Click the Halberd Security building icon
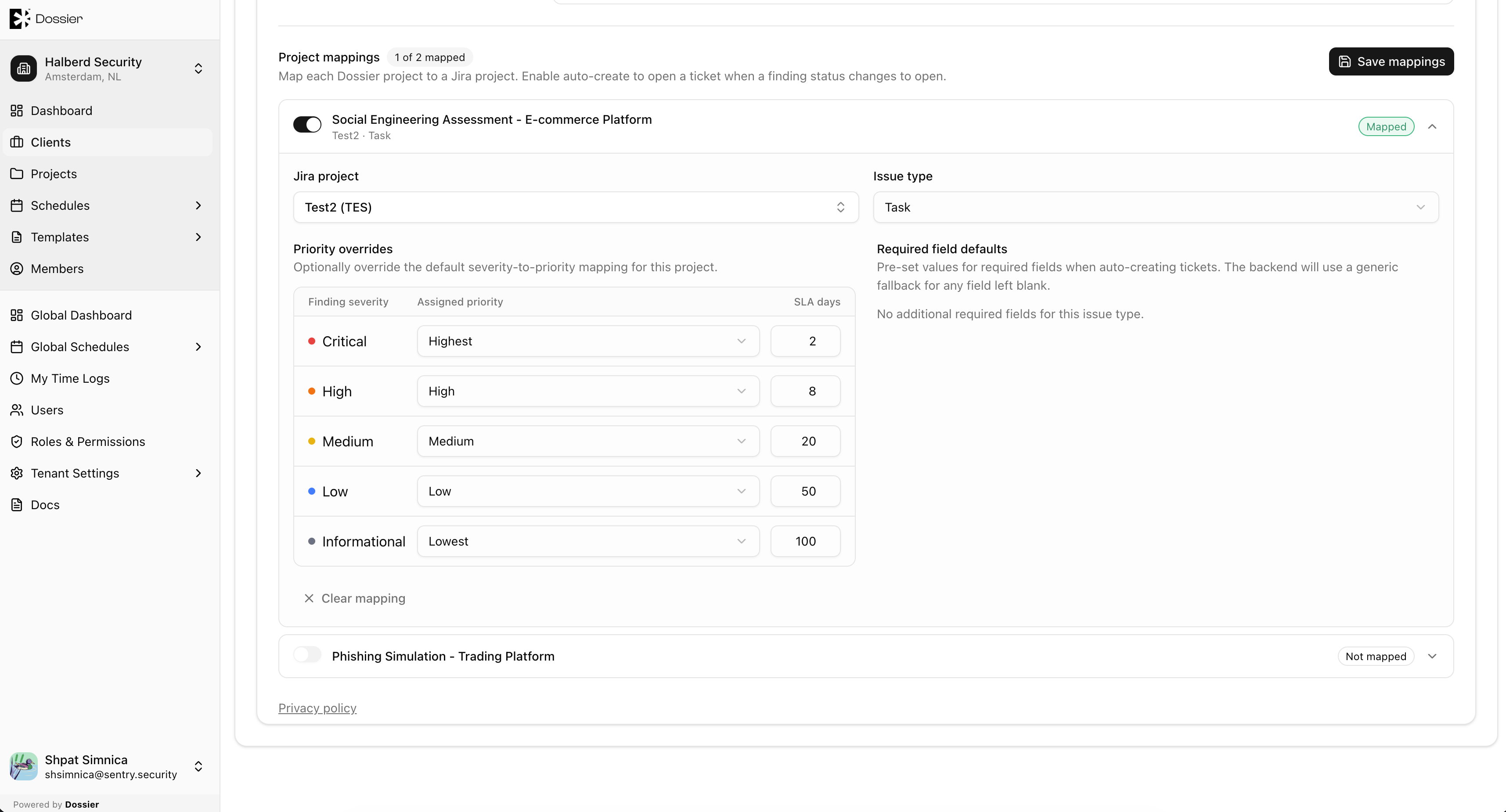Image resolution: width=1506 pixels, height=812 pixels. (23, 68)
